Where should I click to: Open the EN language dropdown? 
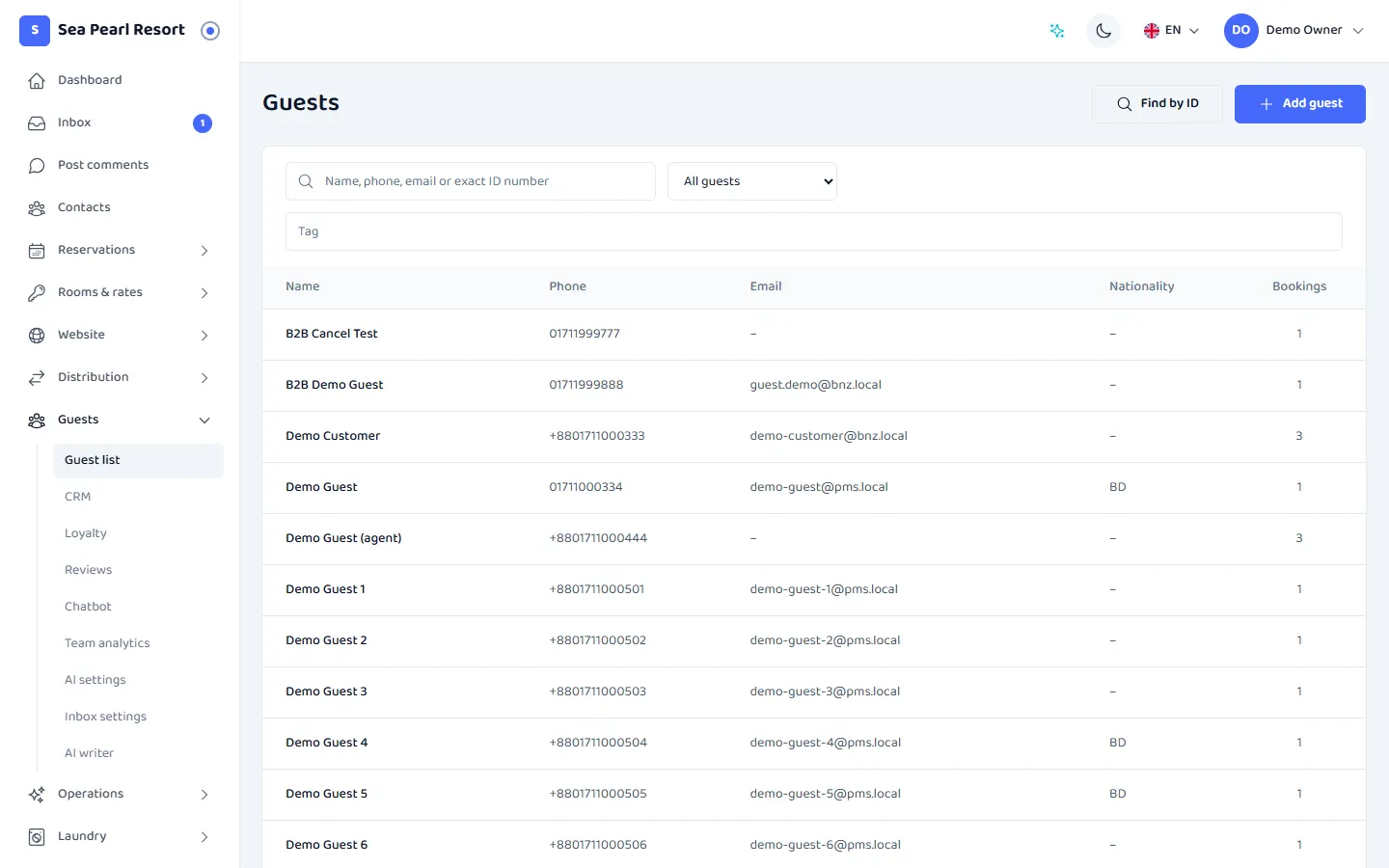click(1171, 31)
